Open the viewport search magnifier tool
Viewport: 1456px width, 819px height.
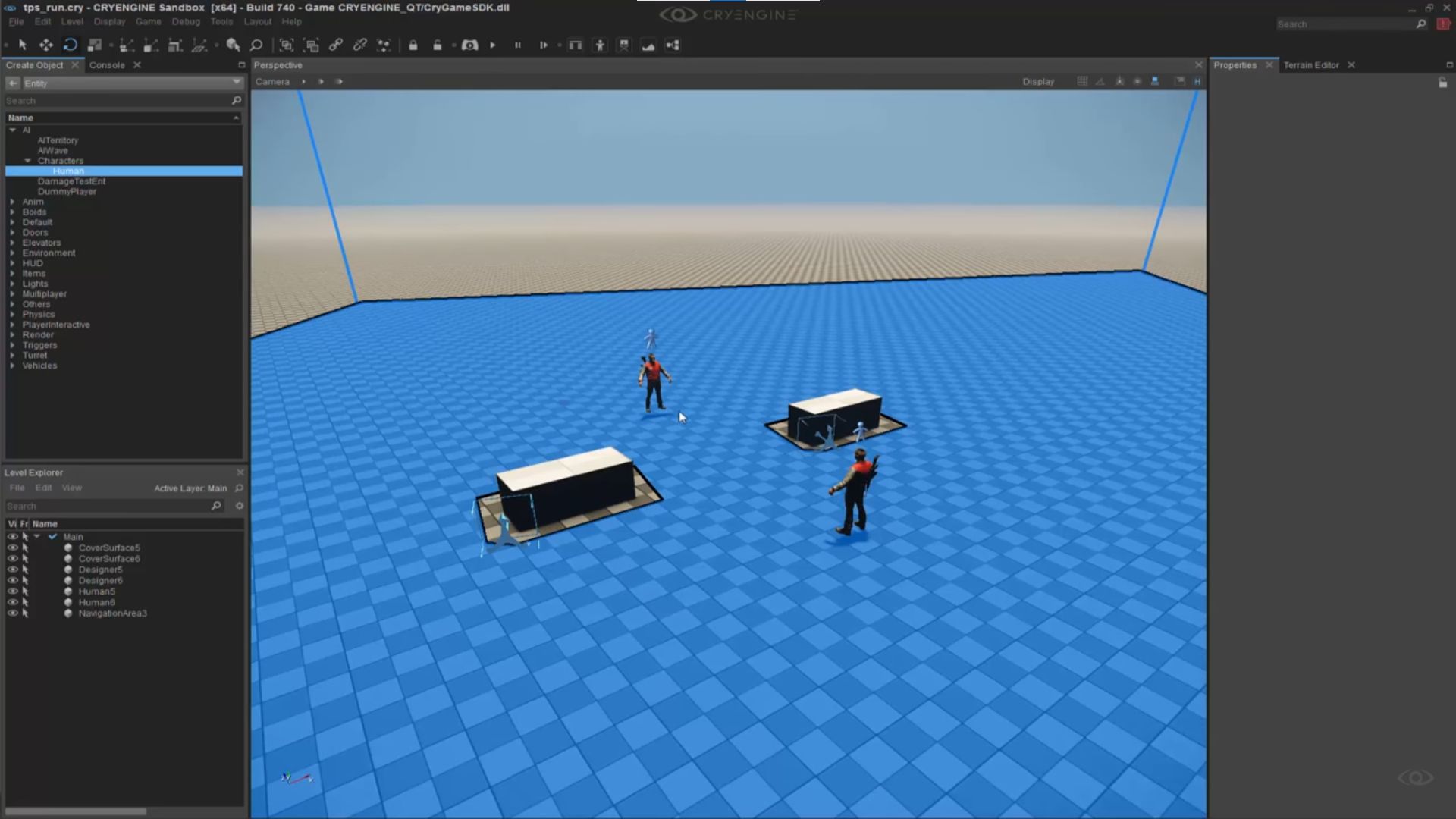(x=256, y=45)
